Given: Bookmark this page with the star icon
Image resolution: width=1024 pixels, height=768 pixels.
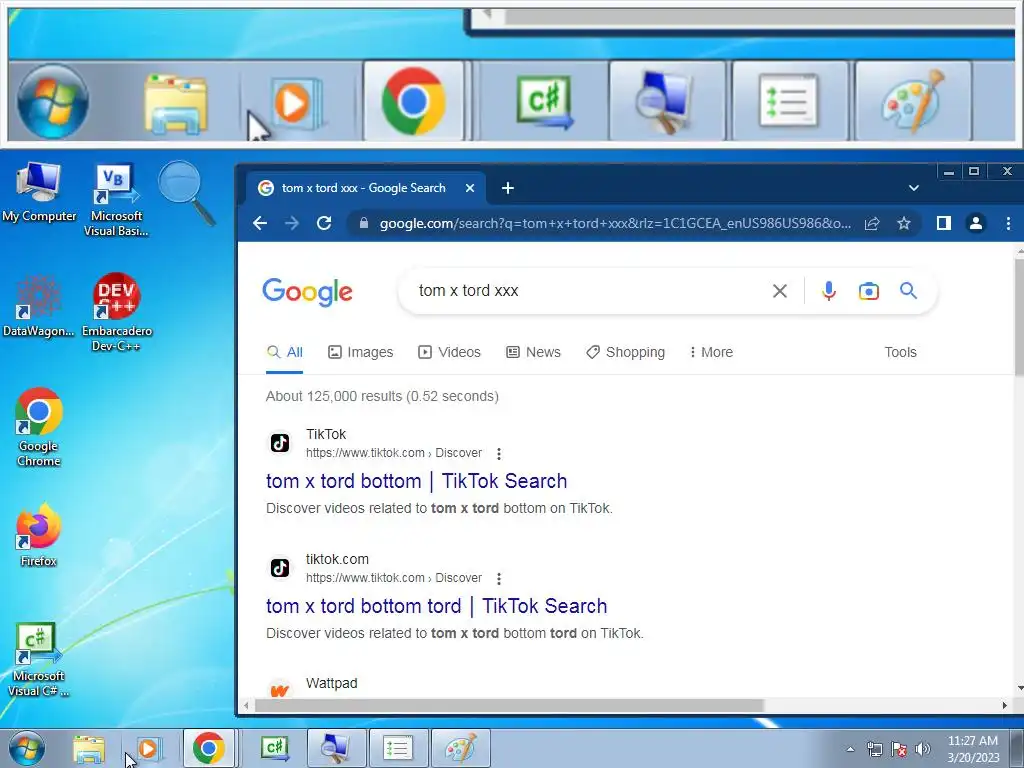Looking at the screenshot, I should (x=904, y=223).
